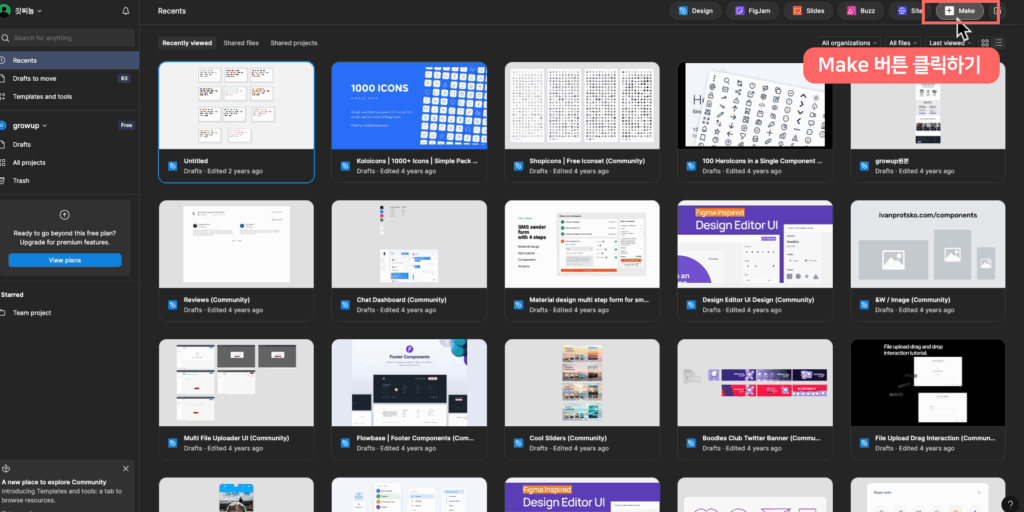Viewport: 1024px width, 512px height.
Task: Click the file icon beside Cool Sliders
Action: pos(519,443)
